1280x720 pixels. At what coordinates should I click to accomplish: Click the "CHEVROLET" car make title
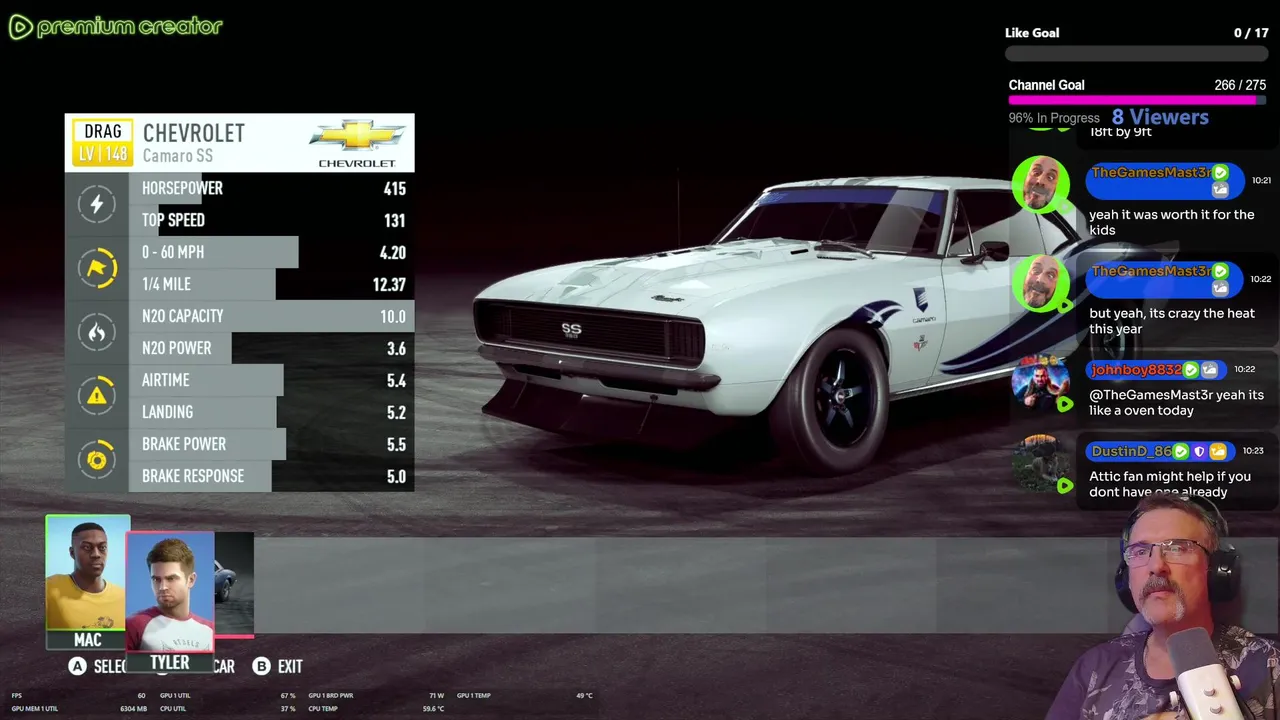(x=194, y=133)
